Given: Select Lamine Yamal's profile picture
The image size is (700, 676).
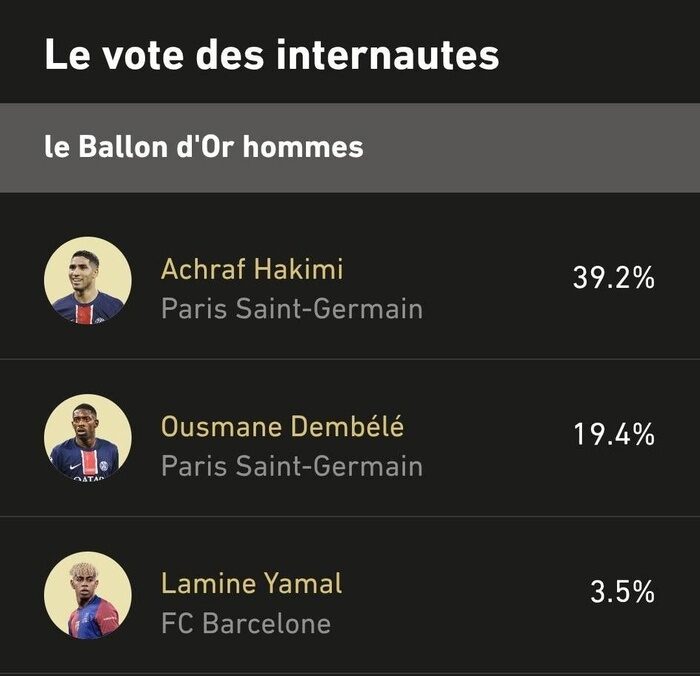Looking at the screenshot, I should 88,595.
